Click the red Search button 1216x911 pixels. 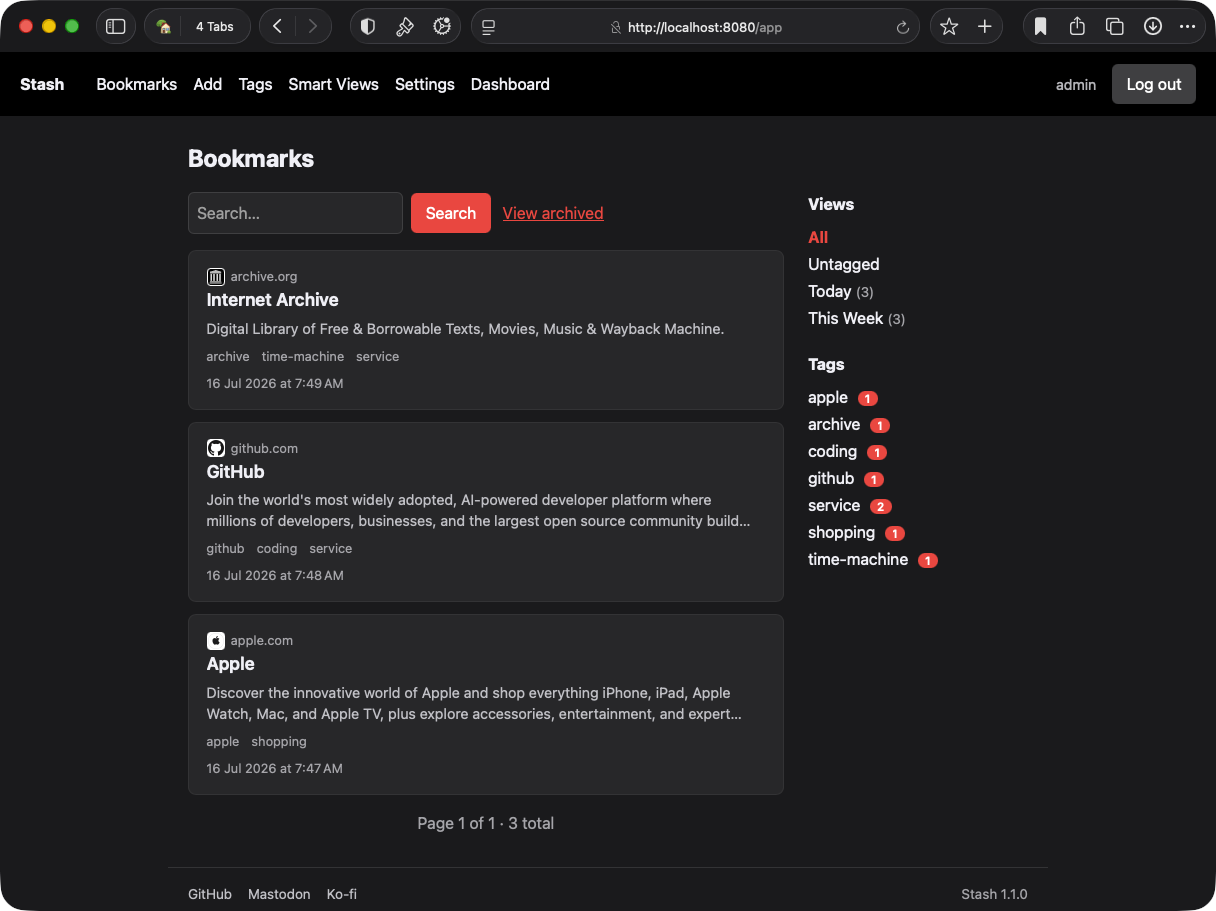click(451, 213)
